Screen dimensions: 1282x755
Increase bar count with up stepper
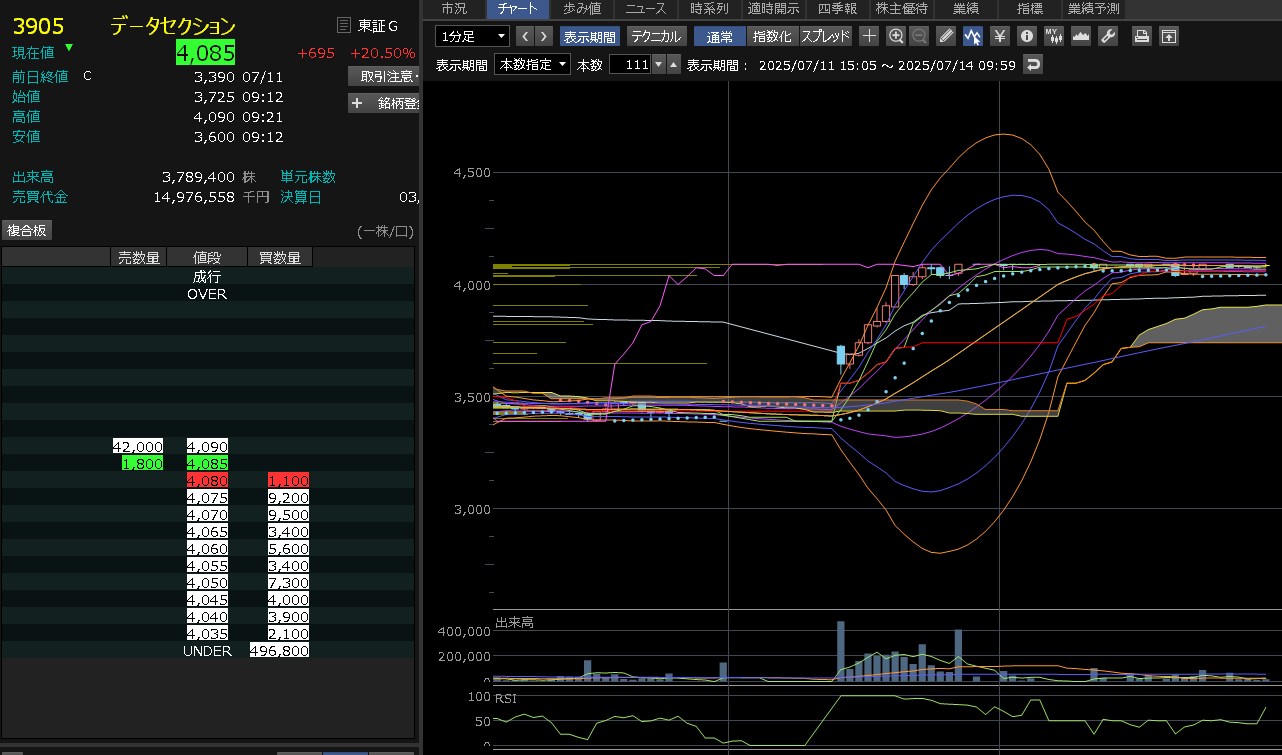coord(673,65)
